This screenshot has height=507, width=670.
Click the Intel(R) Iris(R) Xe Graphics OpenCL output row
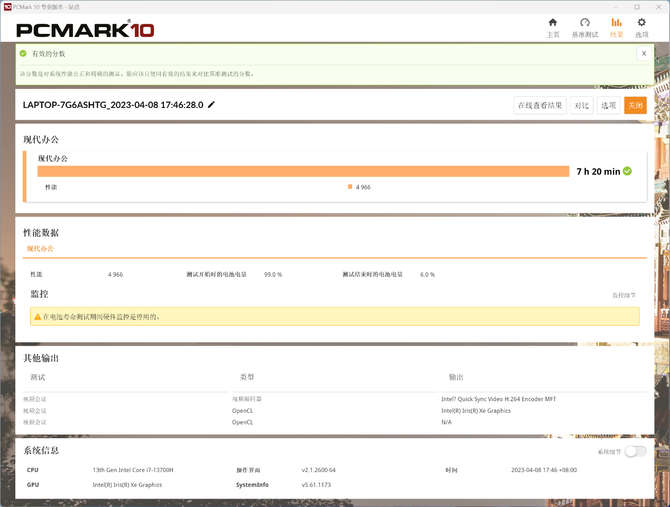[x=476, y=410]
